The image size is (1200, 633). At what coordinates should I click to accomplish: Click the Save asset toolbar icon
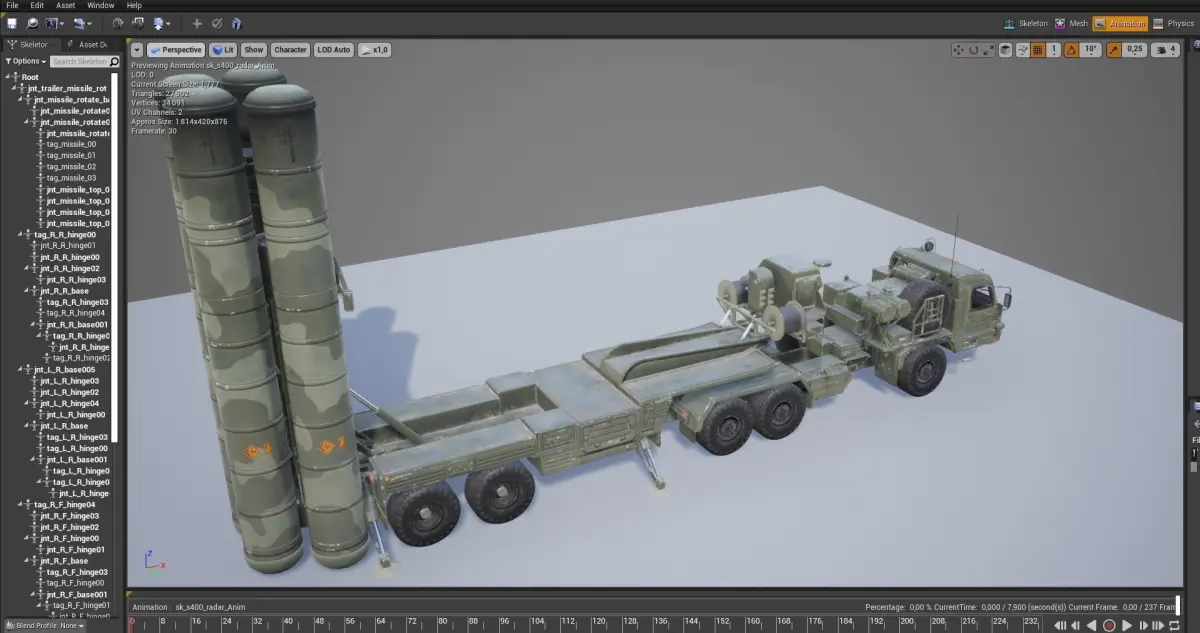12,23
